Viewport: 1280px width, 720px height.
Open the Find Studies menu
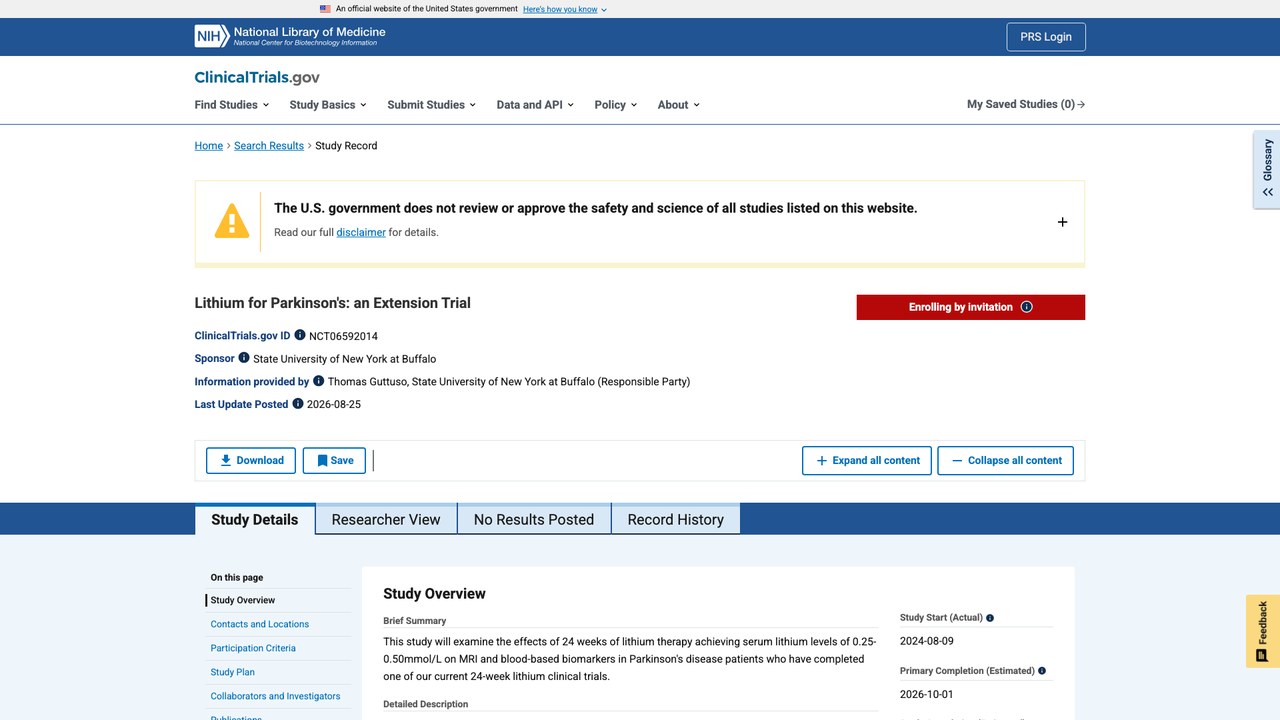click(x=232, y=104)
